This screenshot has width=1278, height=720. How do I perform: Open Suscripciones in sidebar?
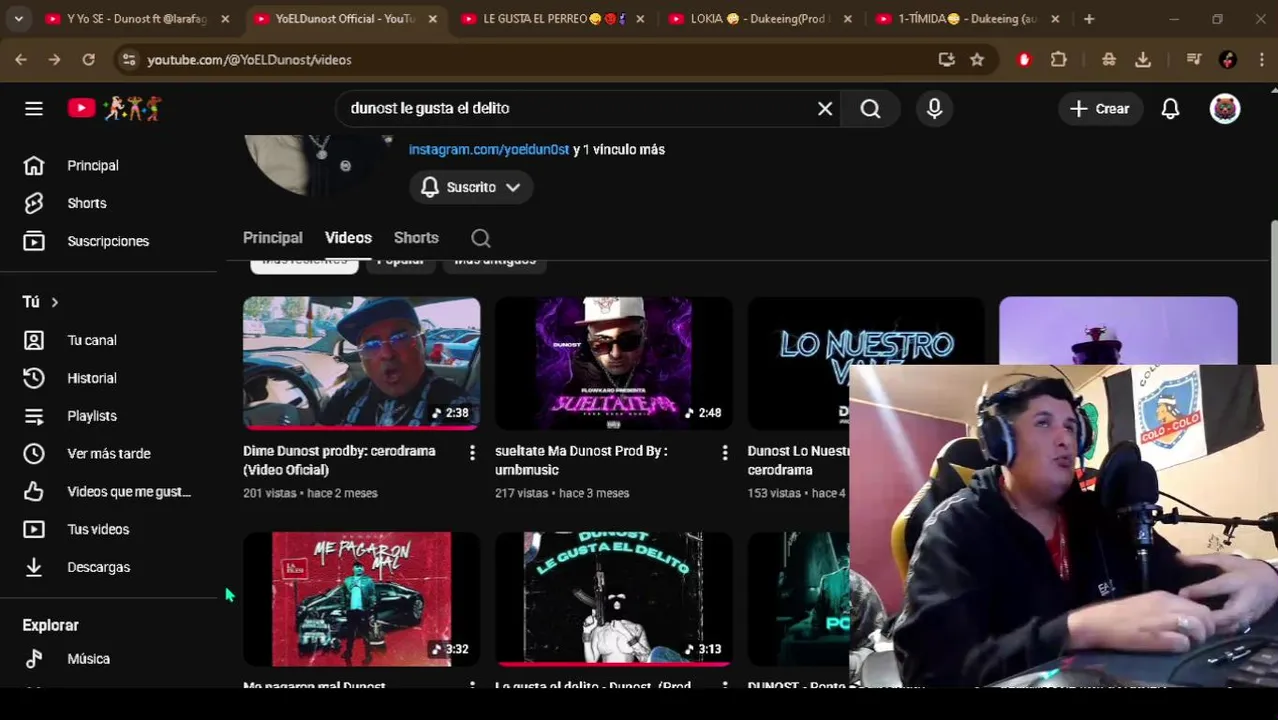coord(108,241)
